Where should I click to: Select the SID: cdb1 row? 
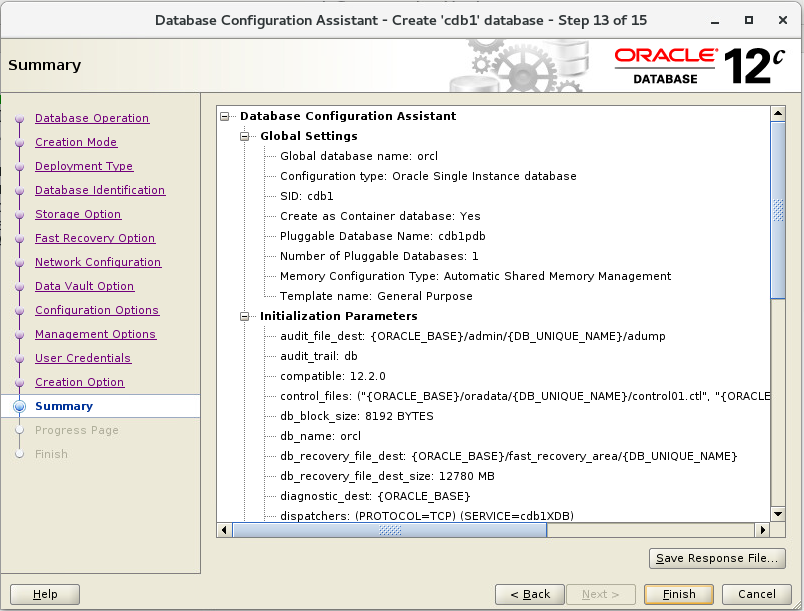(307, 196)
